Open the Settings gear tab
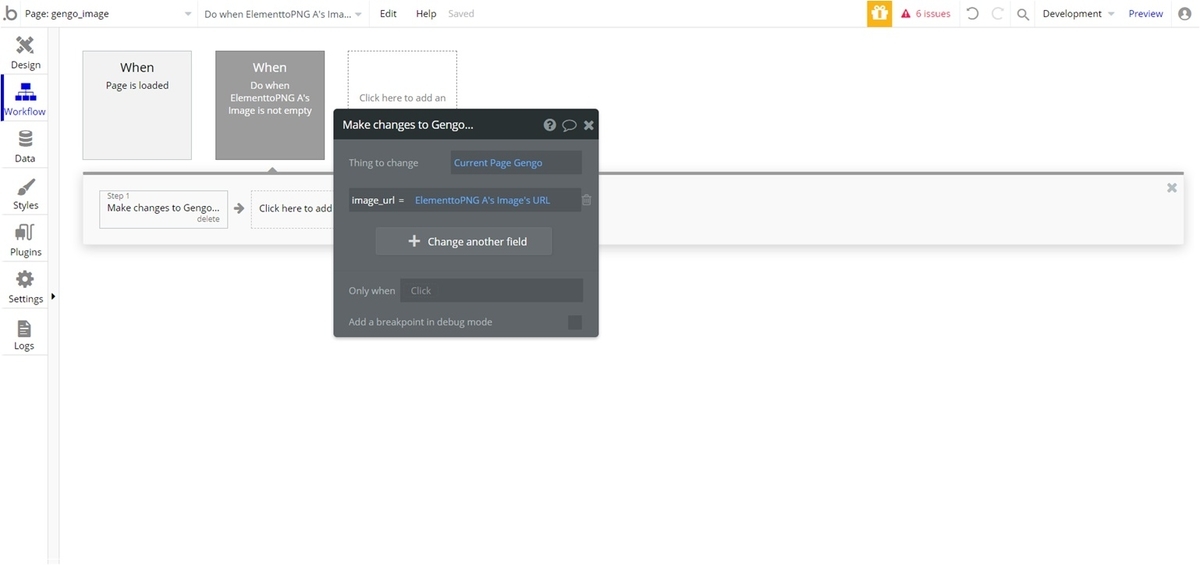Screen dimensions: 1200x565 [x=25, y=287]
